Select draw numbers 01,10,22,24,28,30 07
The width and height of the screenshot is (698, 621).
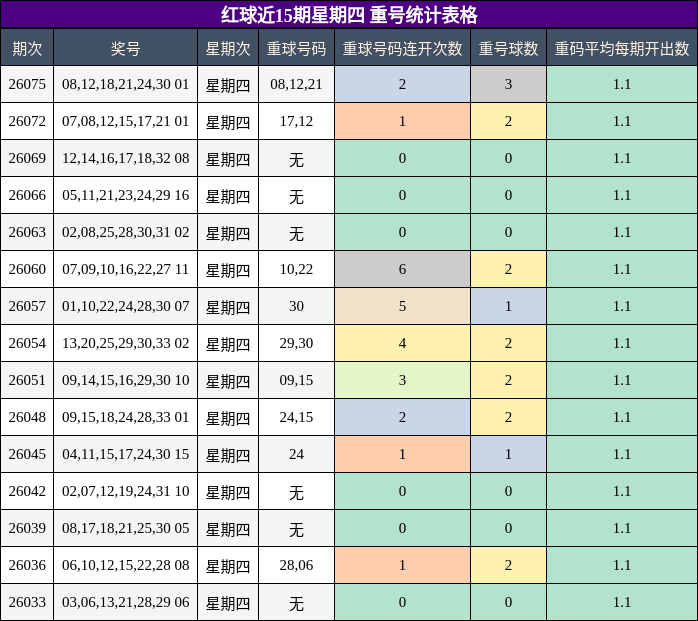pyautogui.click(x=126, y=306)
